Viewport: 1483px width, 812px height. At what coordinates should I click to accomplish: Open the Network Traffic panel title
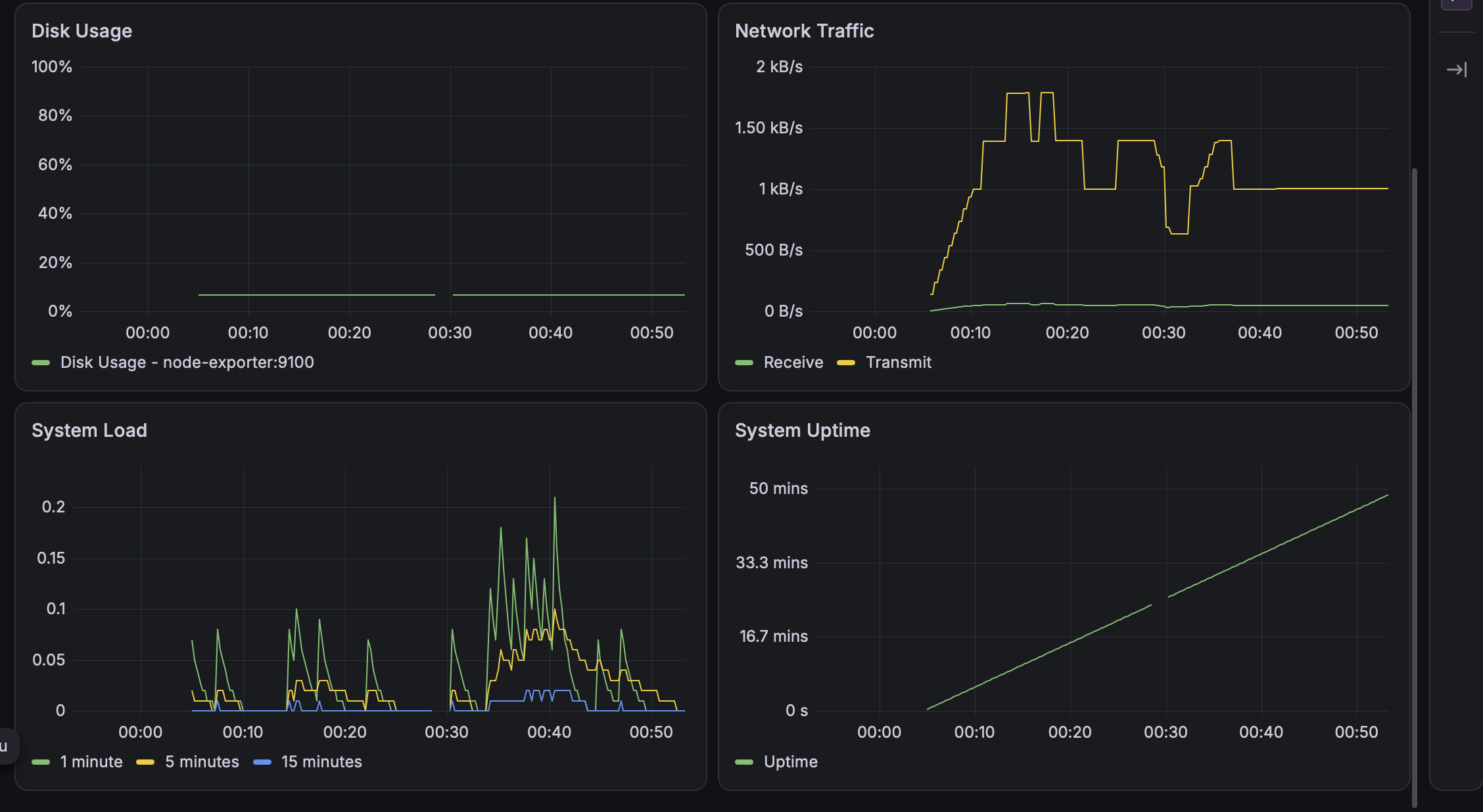[804, 31]
